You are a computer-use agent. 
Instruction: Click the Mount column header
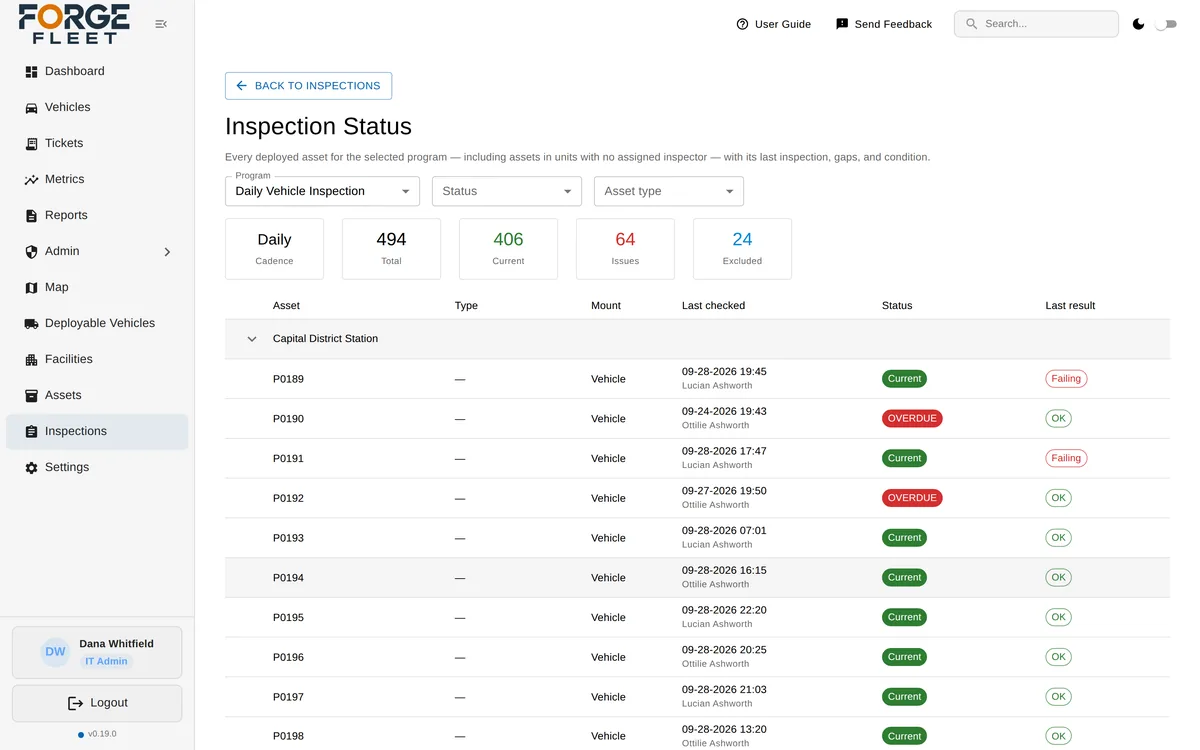click(606, 306)
